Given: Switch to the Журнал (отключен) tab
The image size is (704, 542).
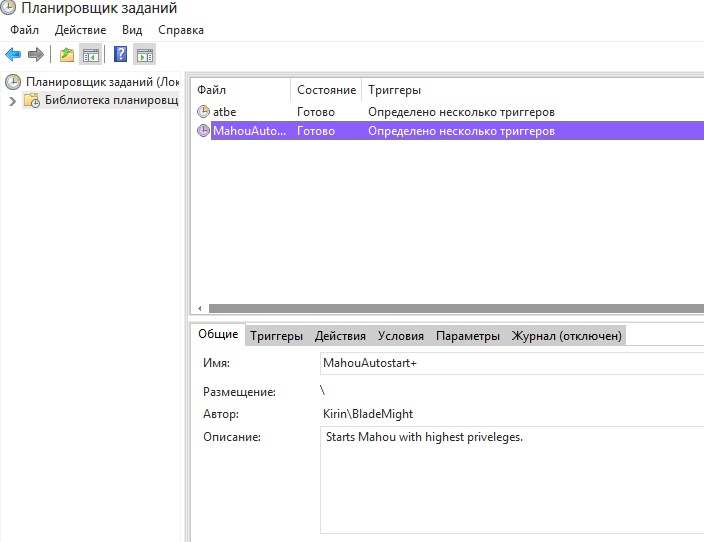Looking at the screenshot, I should [x=567, y=336].
